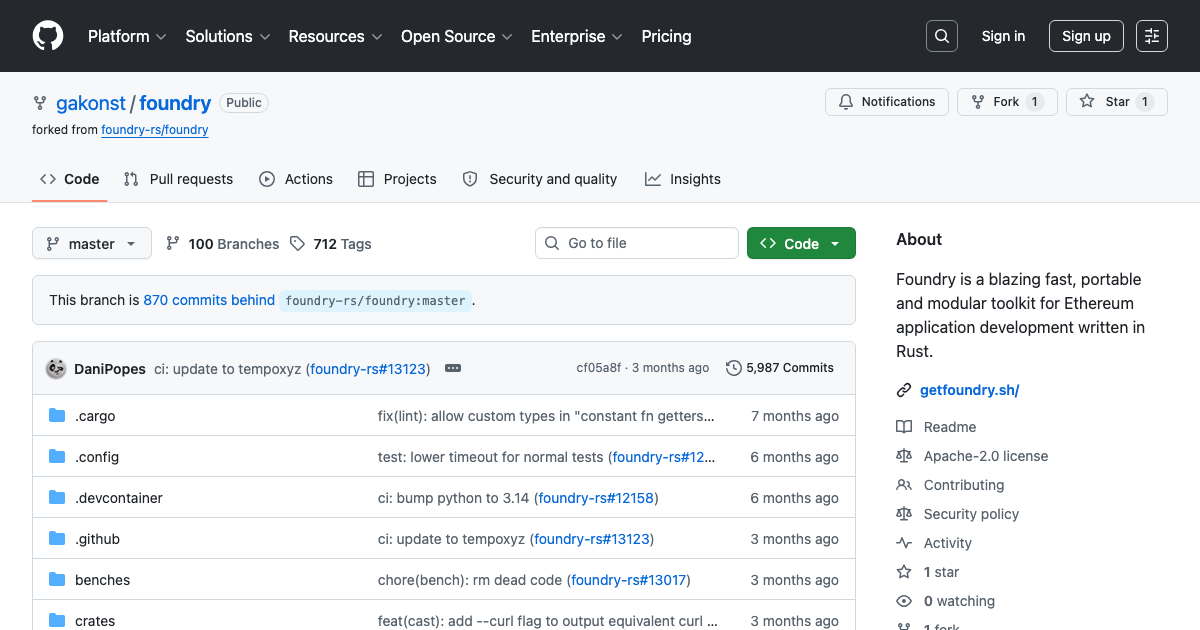
Task: Click the .cargo folder icon
Action: point(57,416)
